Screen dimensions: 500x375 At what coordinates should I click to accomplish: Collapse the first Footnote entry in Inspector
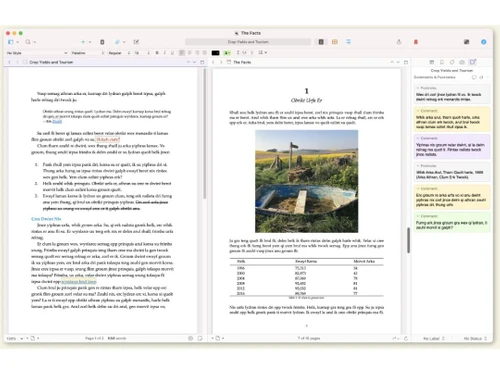(418, 88)
